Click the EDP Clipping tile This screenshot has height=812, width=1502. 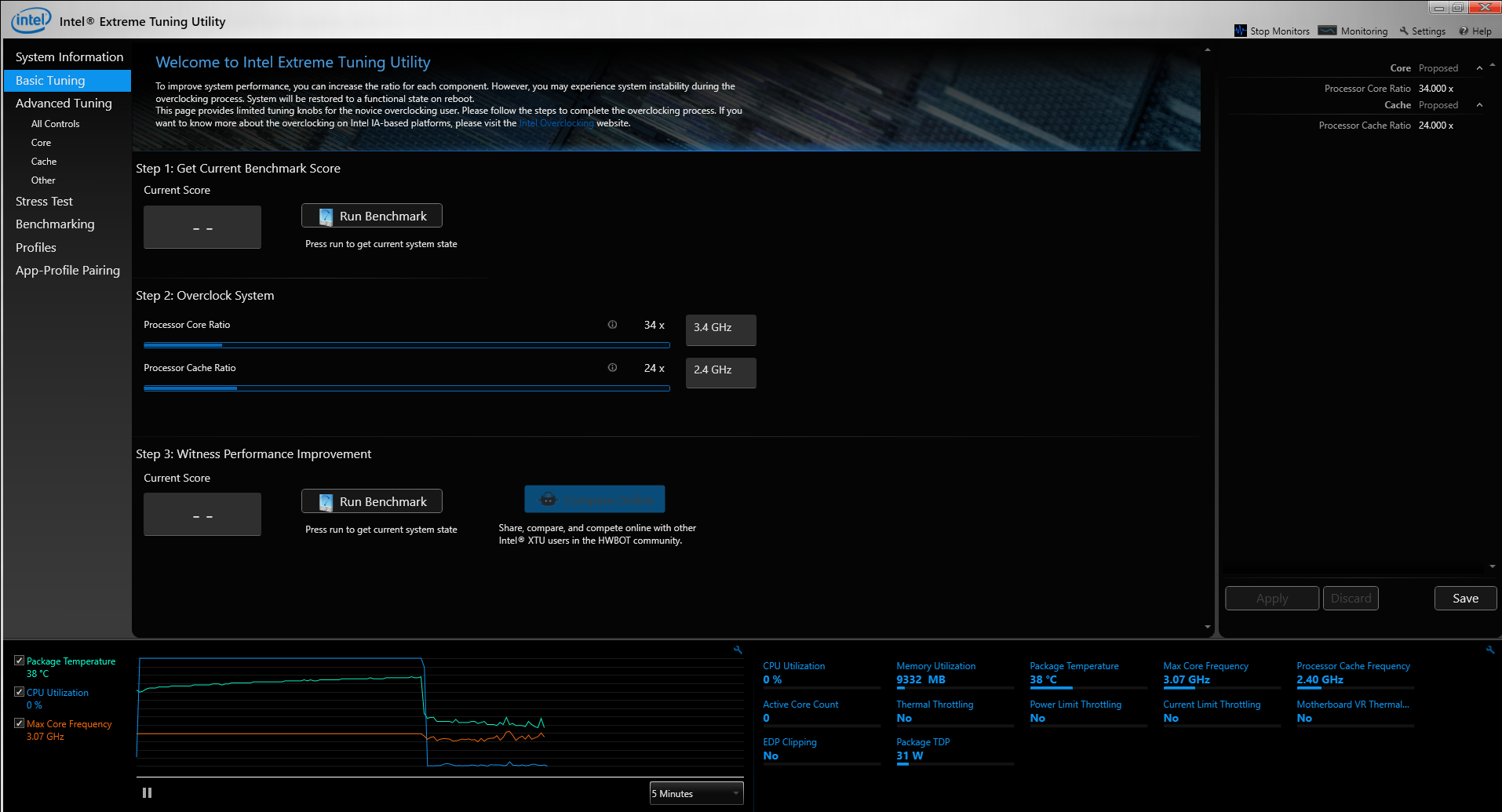[x=821, y=750]
